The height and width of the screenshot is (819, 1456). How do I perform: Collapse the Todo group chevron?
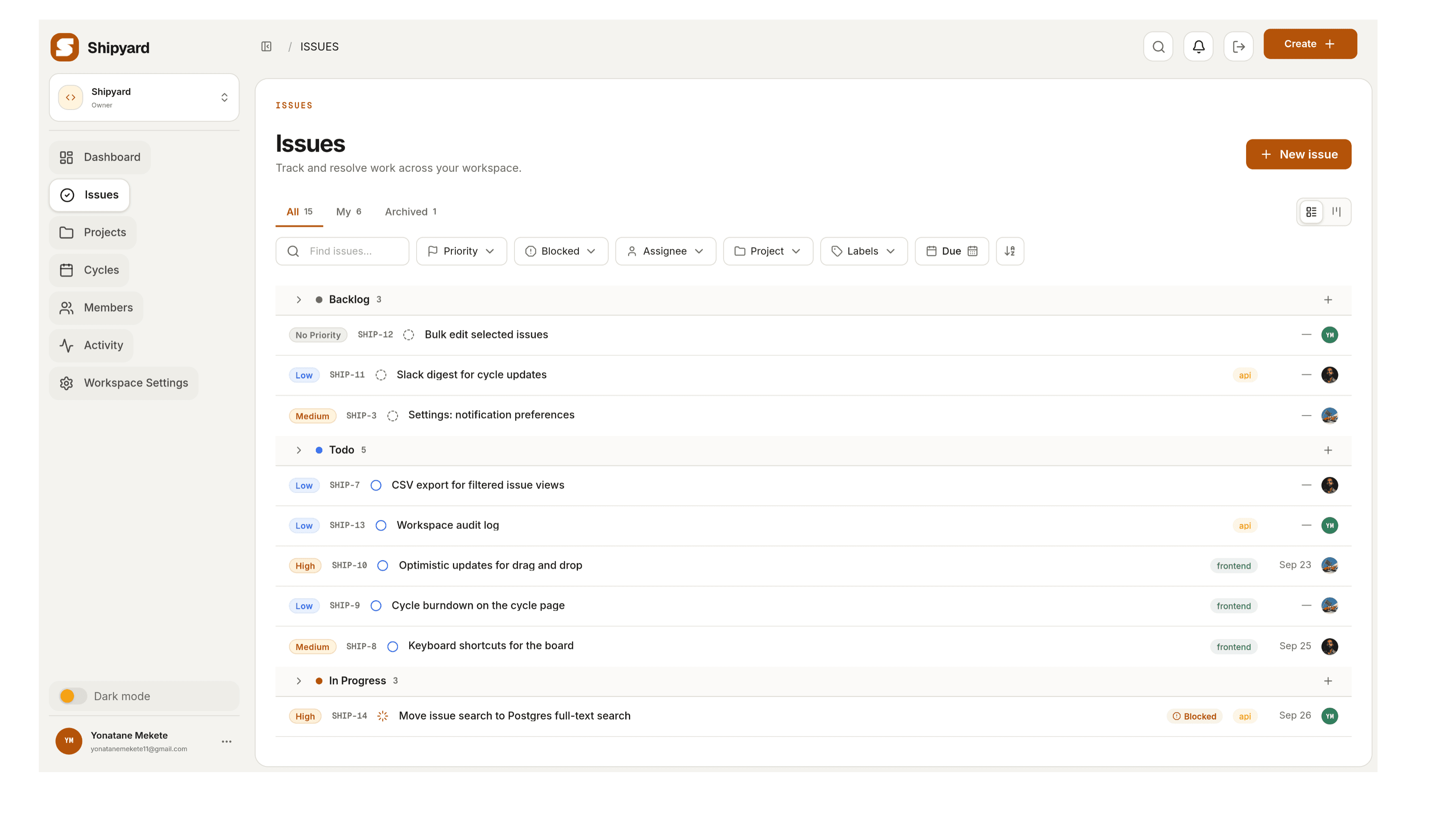(299, 450)
